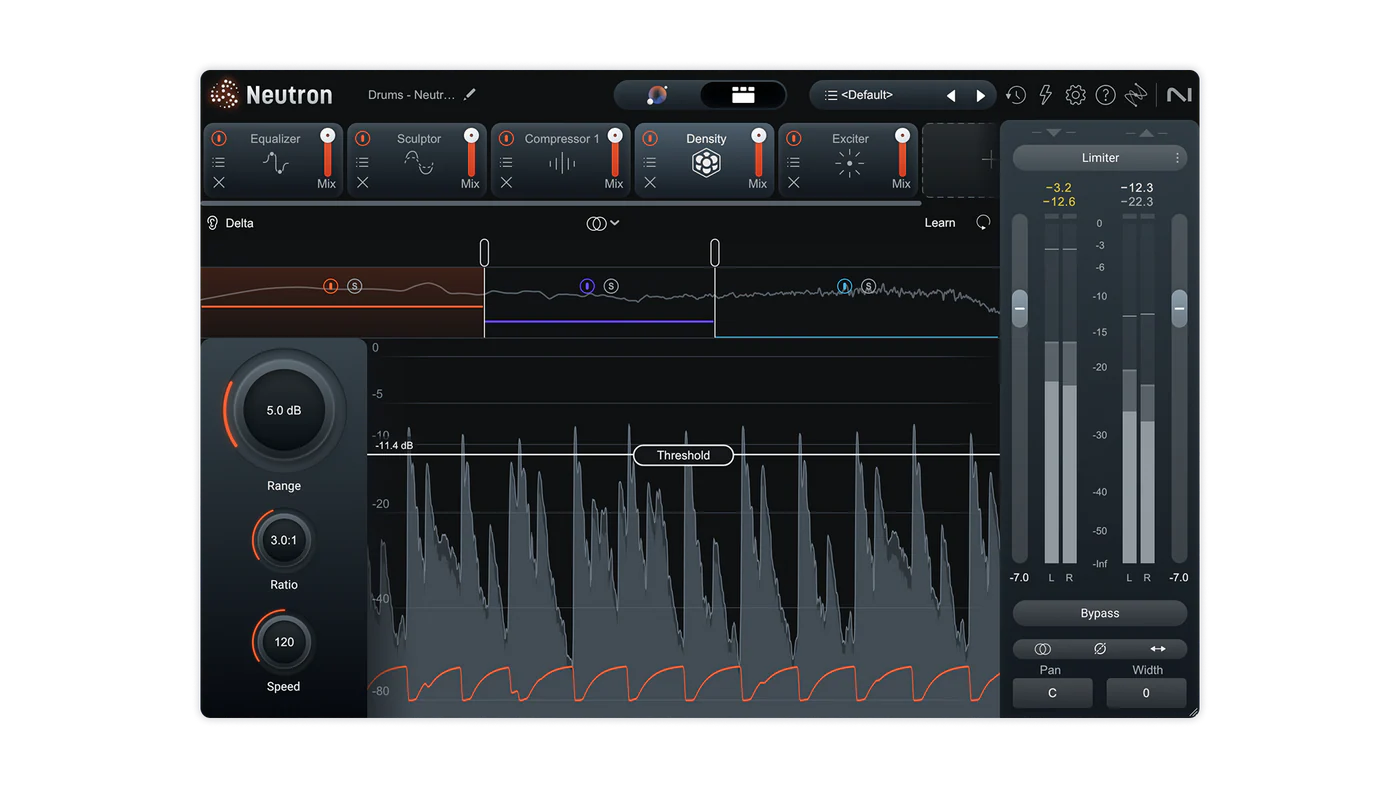
Task: Open the settings gear icon
Action: tap(1075, 95)
